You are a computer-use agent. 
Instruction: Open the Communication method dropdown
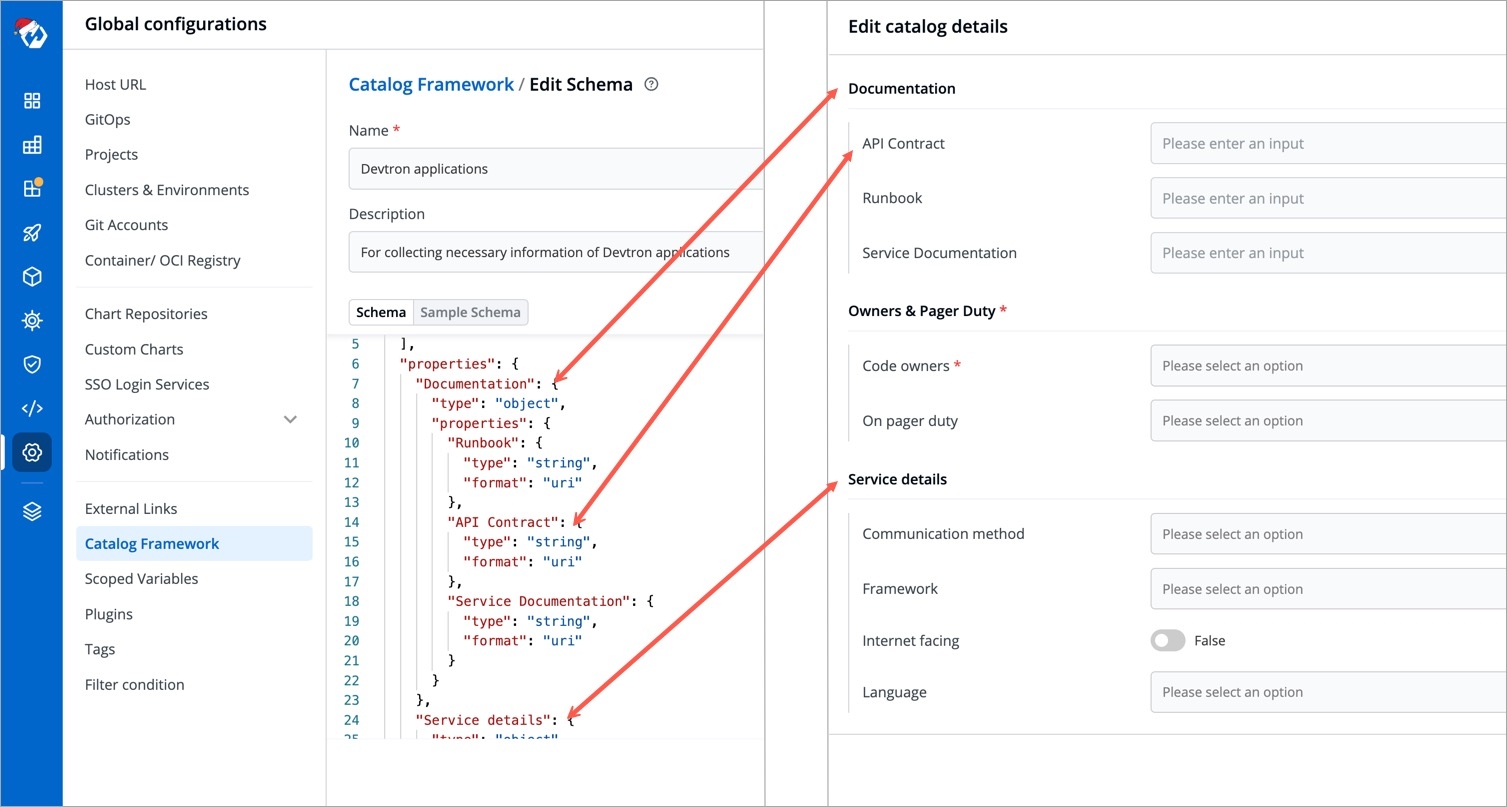(1328, 534)
